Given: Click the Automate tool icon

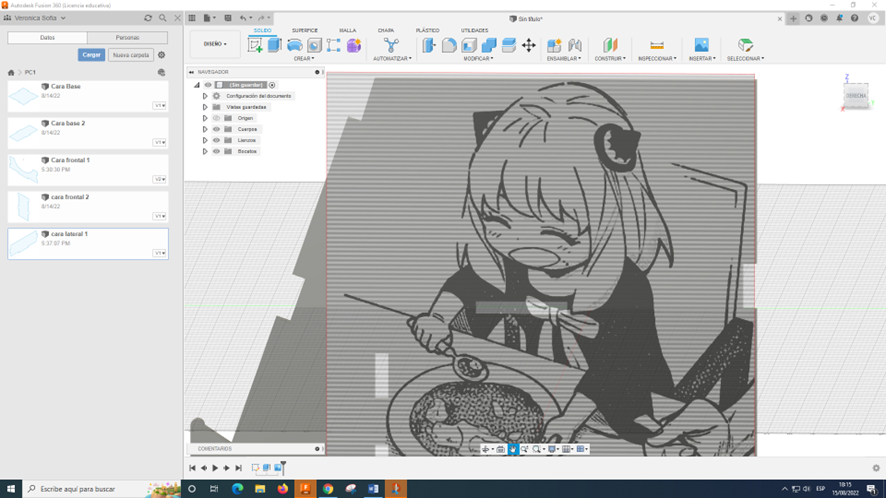Looking at the screenshot, I should (391, 45).
